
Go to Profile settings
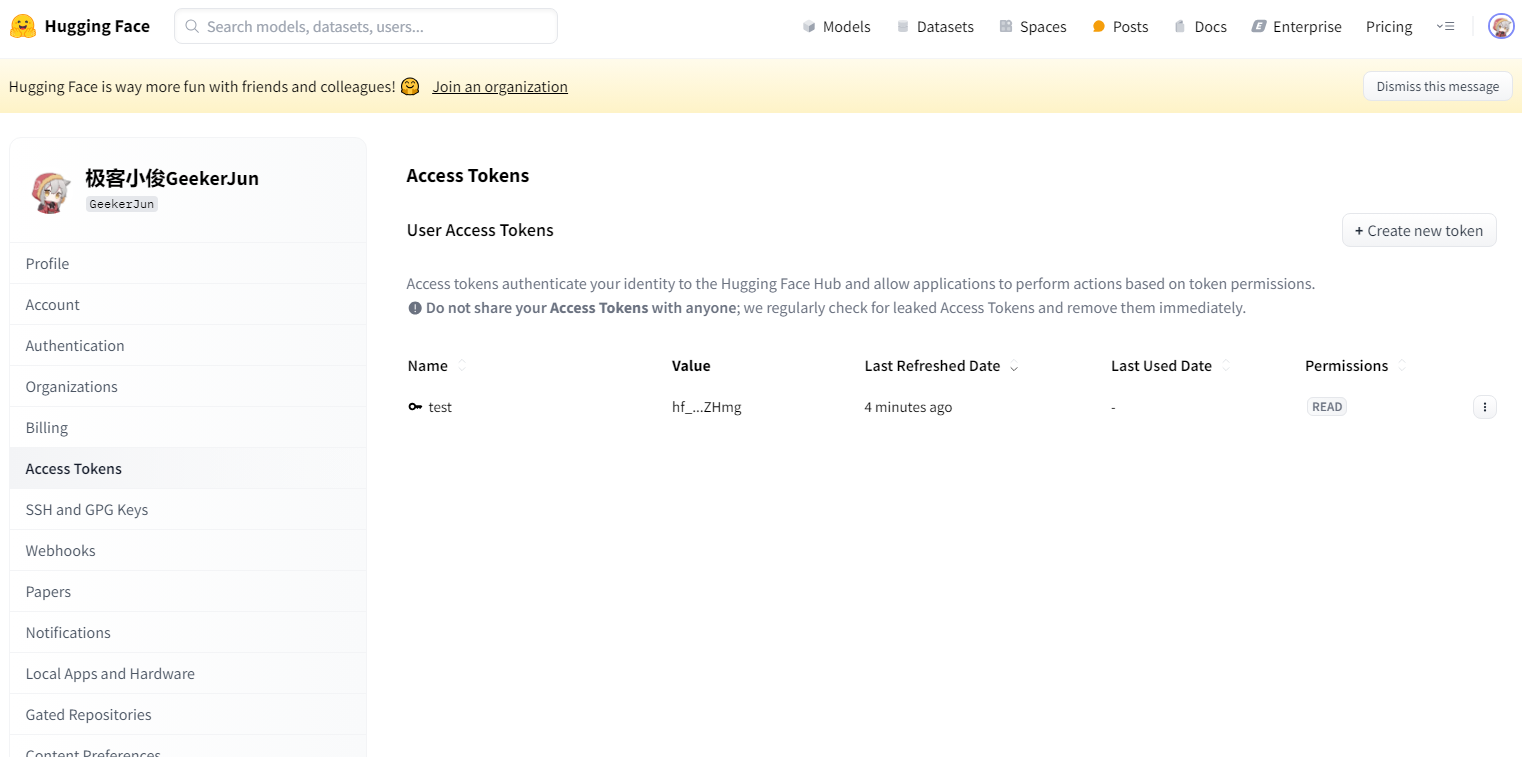pyautogui.click(x=188, y=264)
